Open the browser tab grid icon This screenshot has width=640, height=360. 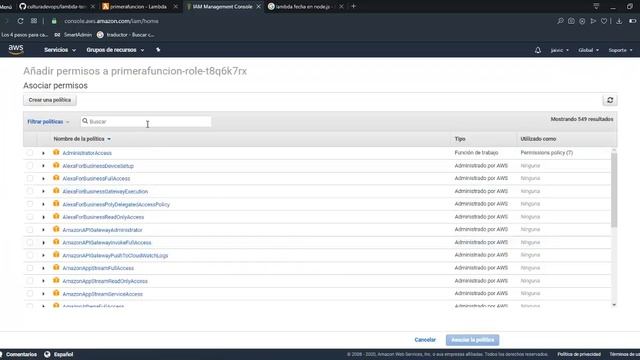(x=34, y=21)
